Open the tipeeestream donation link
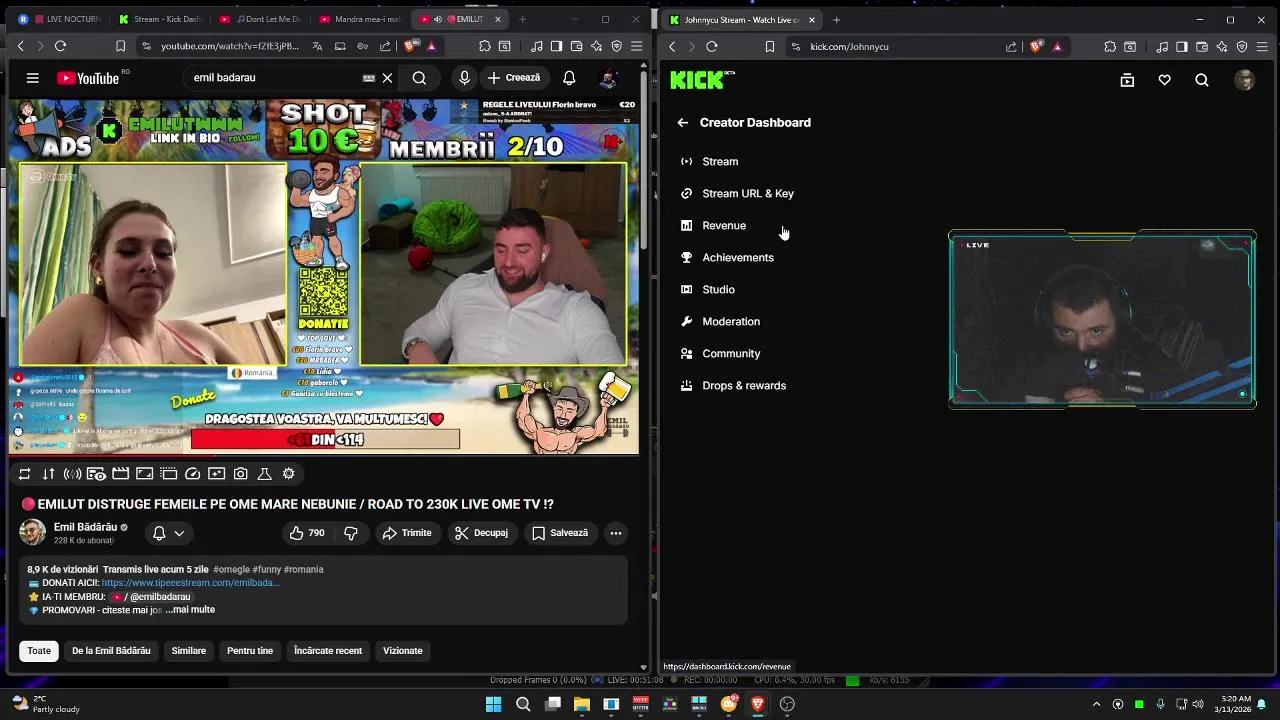1280x720 pixels. pyautogui.click(x=190, y=583)
